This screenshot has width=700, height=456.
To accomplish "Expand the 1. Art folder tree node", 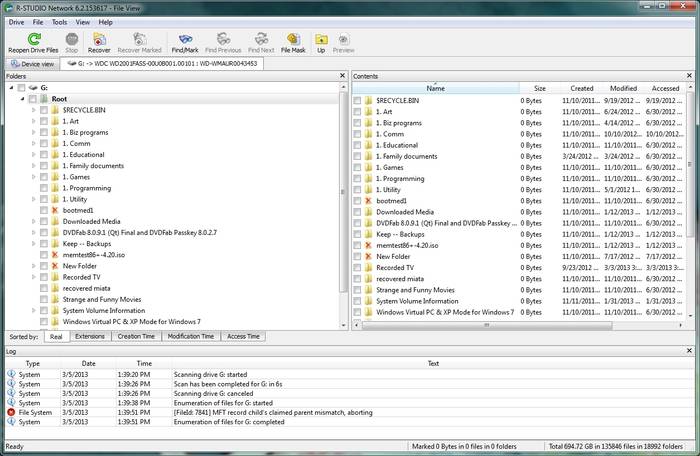I will tap(33, 122).
